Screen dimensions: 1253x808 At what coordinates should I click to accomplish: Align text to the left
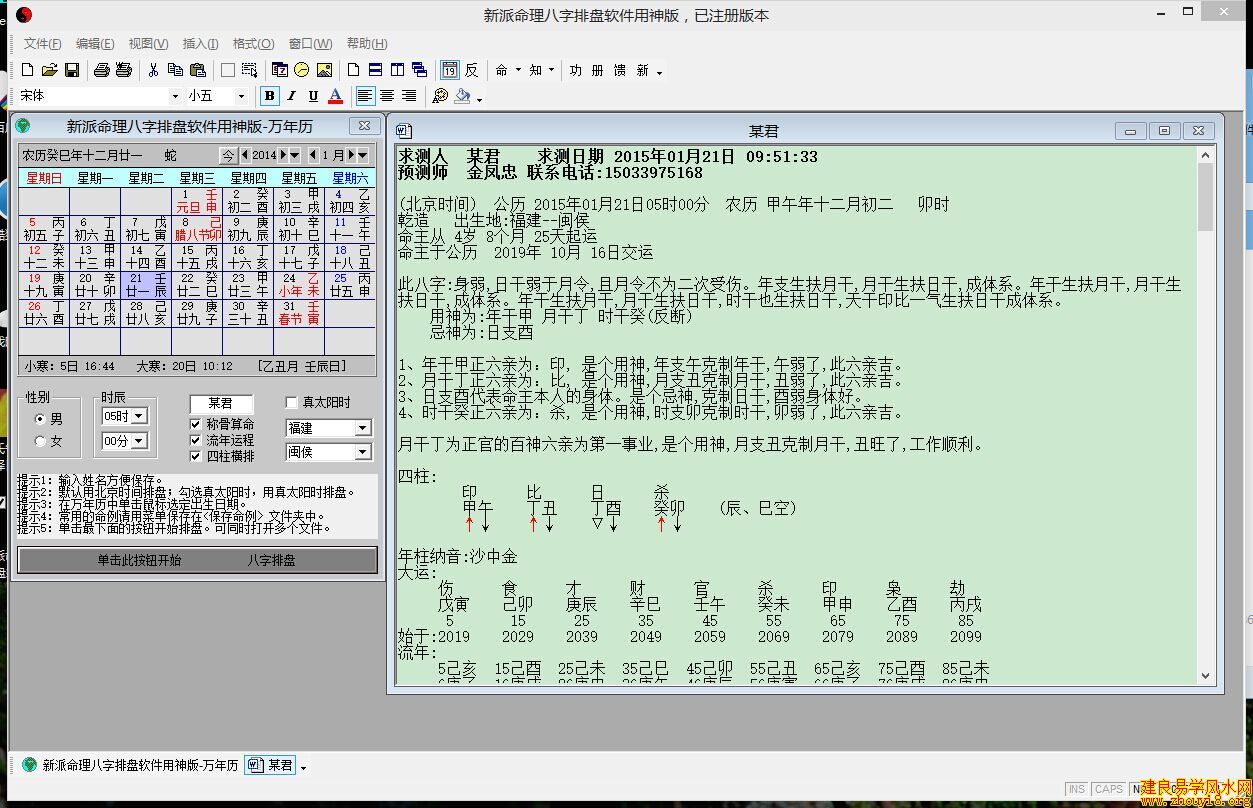coord(365,96)
